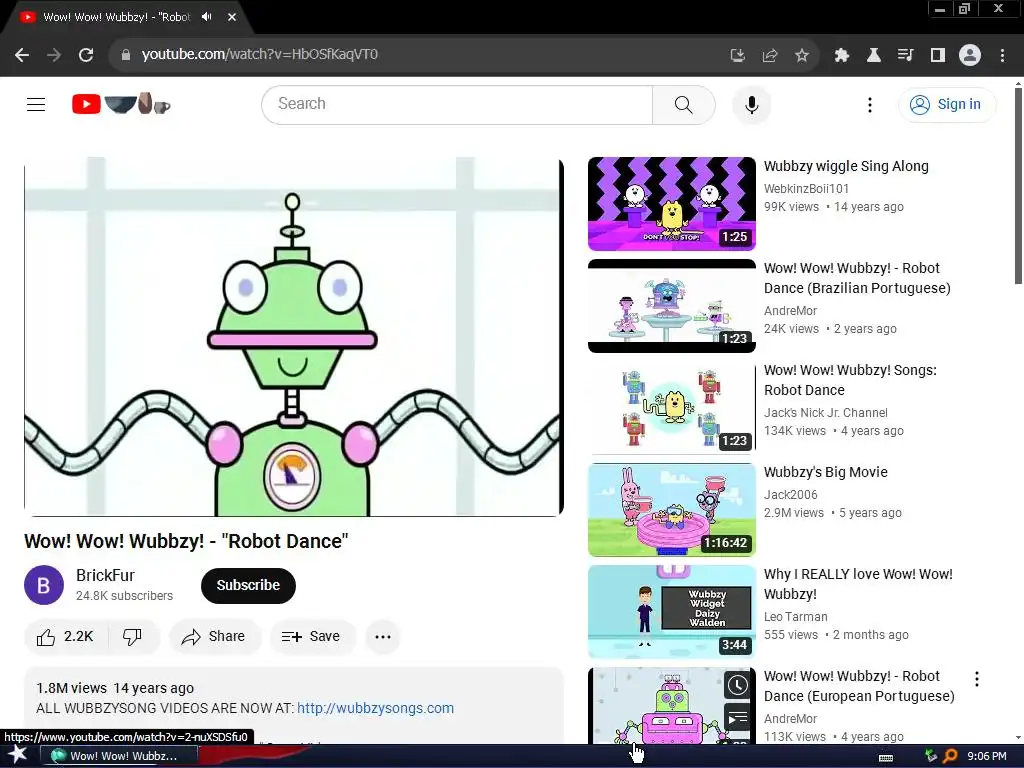Dislike the video

pyautogui.click(x=133, y=637)
